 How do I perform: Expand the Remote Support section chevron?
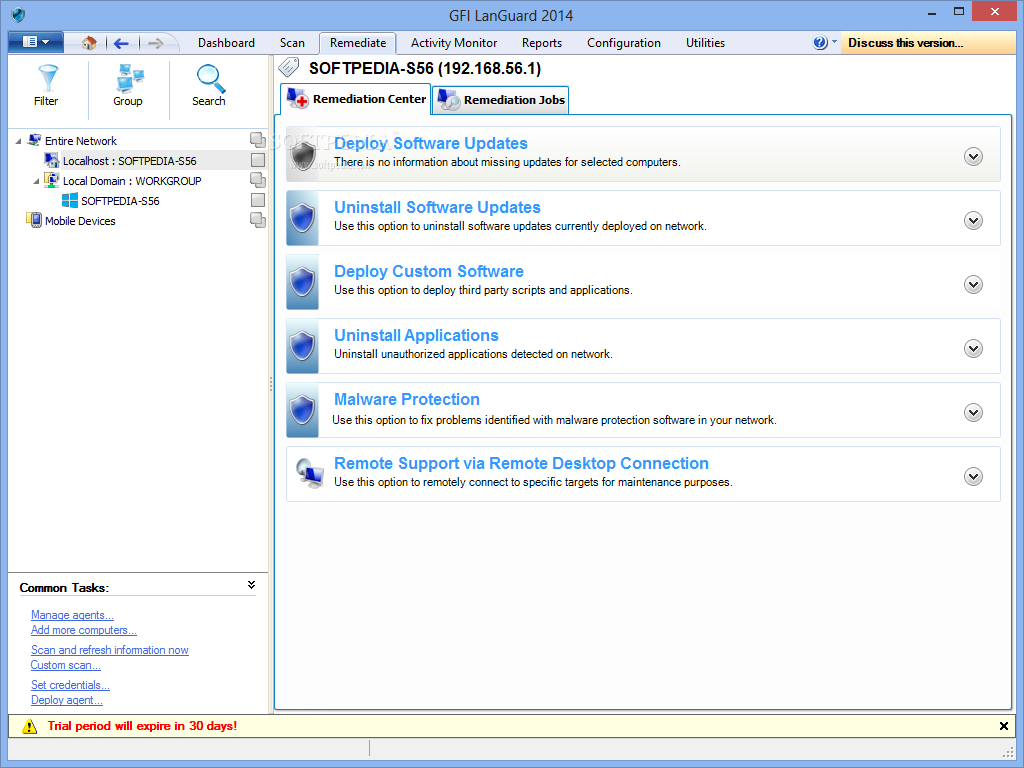tap(973, 477)
